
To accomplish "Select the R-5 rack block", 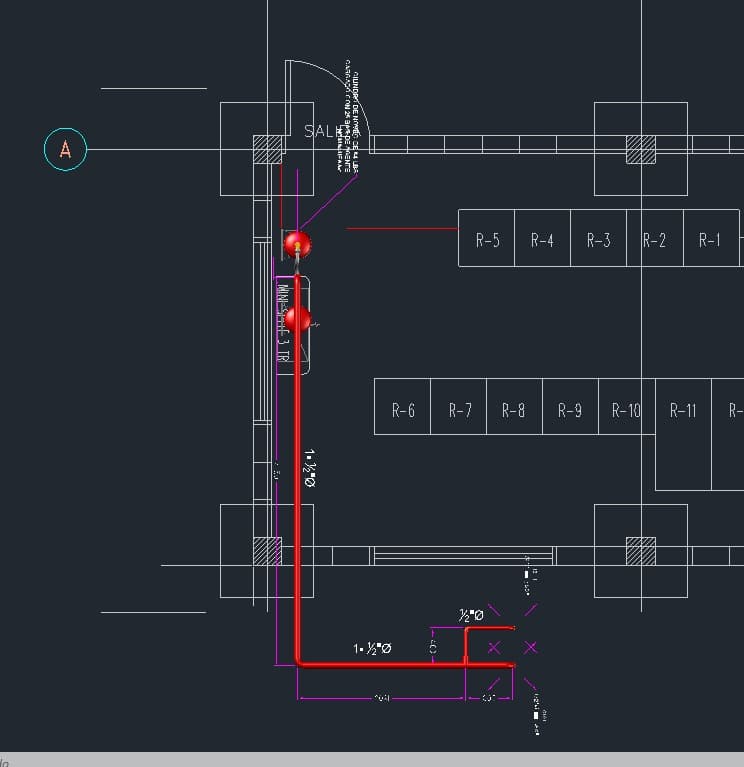I will coord(487,239).
